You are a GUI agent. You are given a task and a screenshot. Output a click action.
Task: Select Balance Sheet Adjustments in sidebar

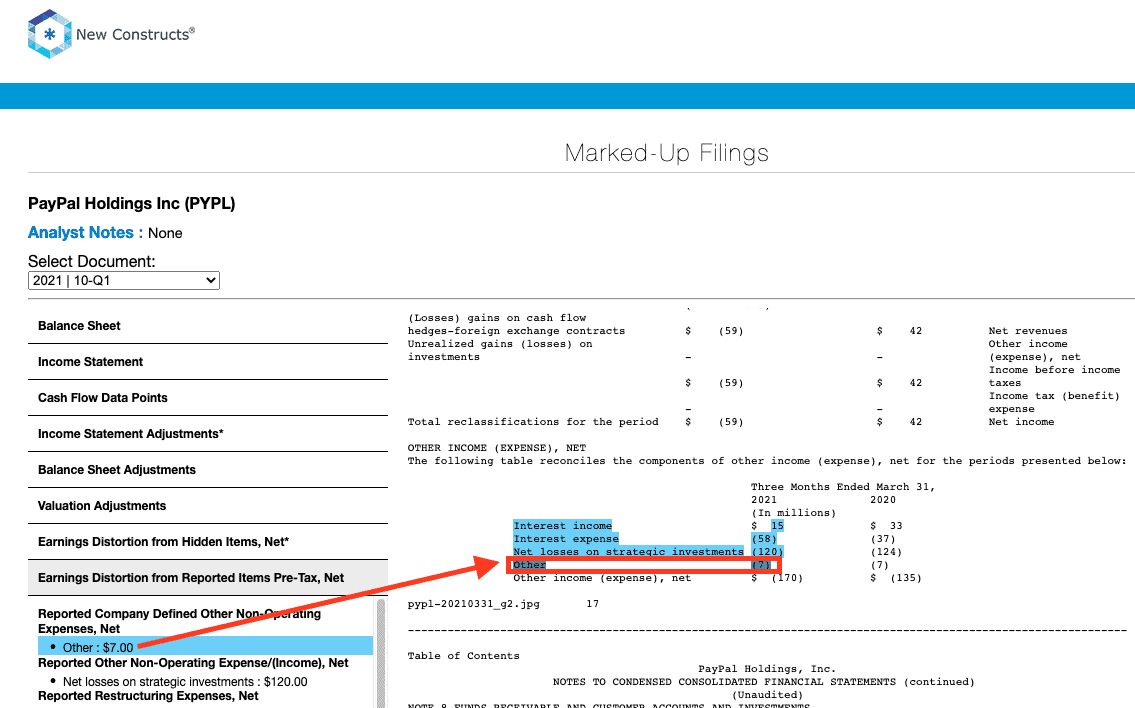coord(208,470)
